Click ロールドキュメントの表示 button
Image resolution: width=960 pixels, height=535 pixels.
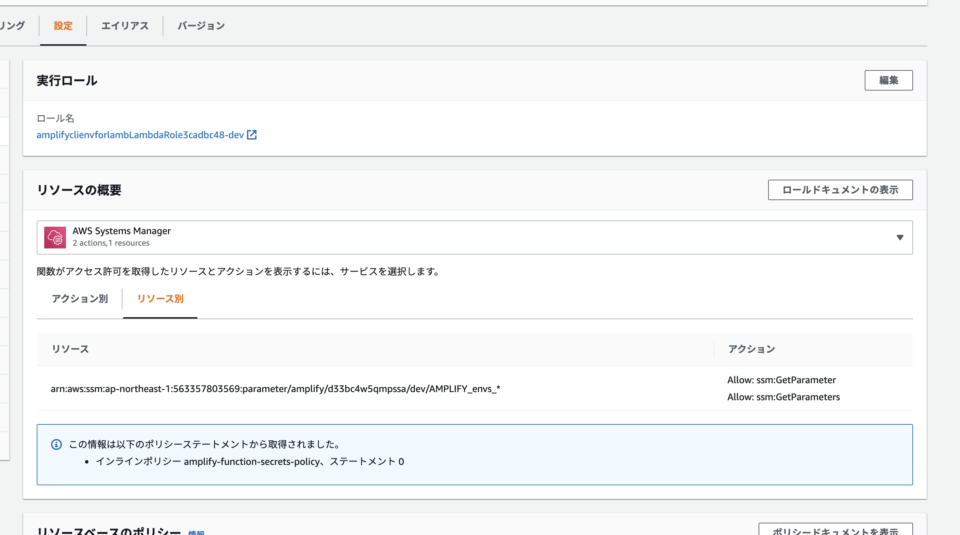[840, 190]
